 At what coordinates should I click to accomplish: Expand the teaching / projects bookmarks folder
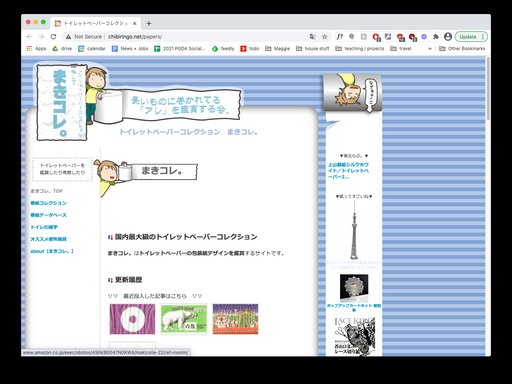pos(360,49)
